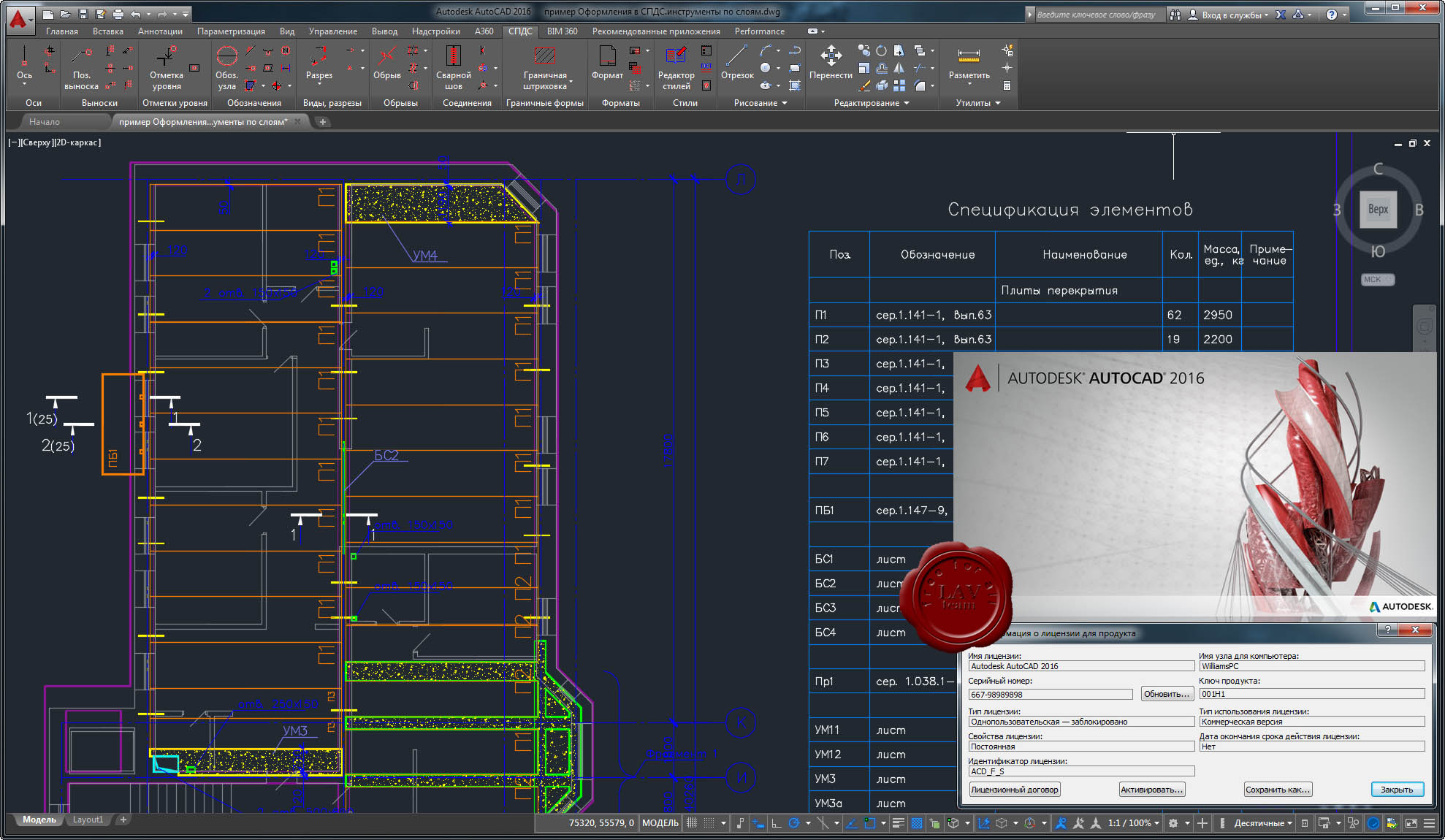
Task: Toggle lineweight display in status bar
Action: [899, 823]
